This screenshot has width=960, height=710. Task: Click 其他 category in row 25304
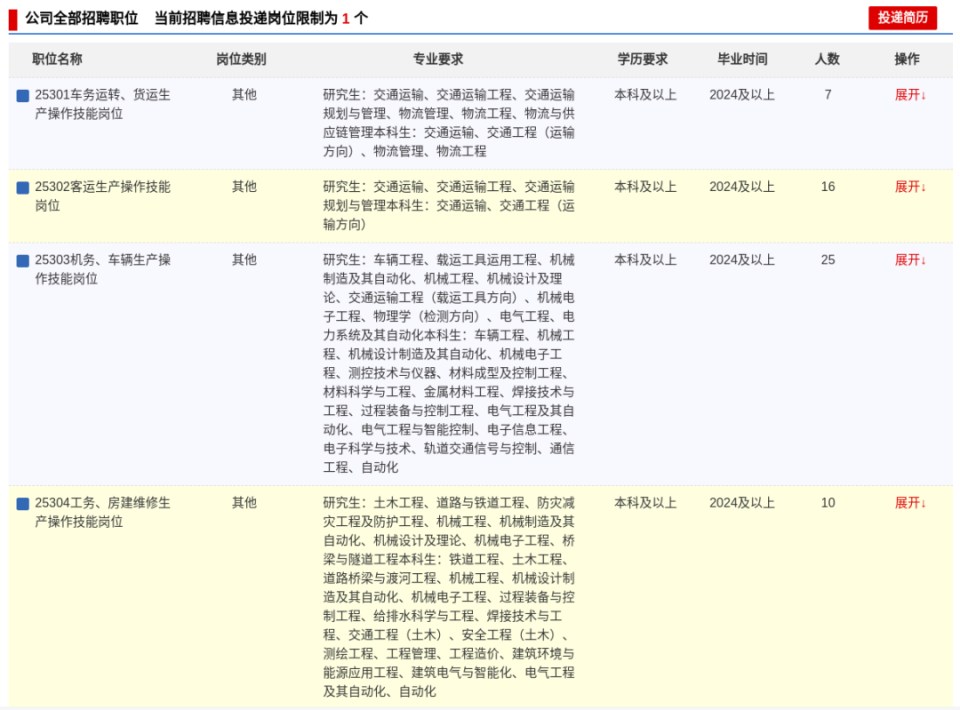point(244,503)
